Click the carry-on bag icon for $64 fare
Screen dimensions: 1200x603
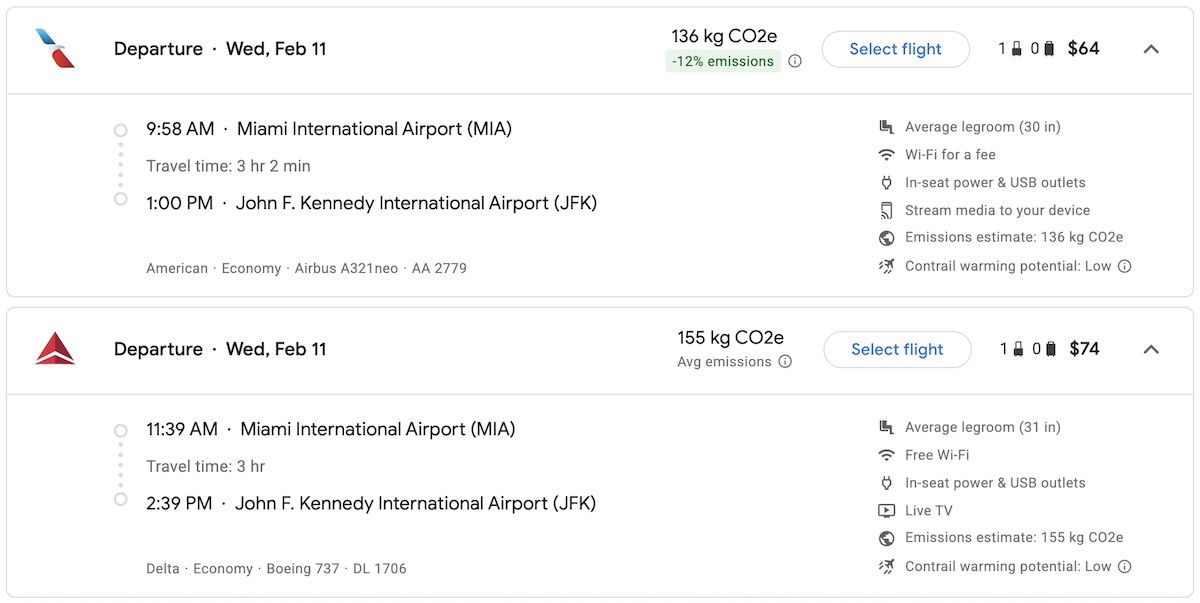pyautogui.click(x=1016, y=49)
